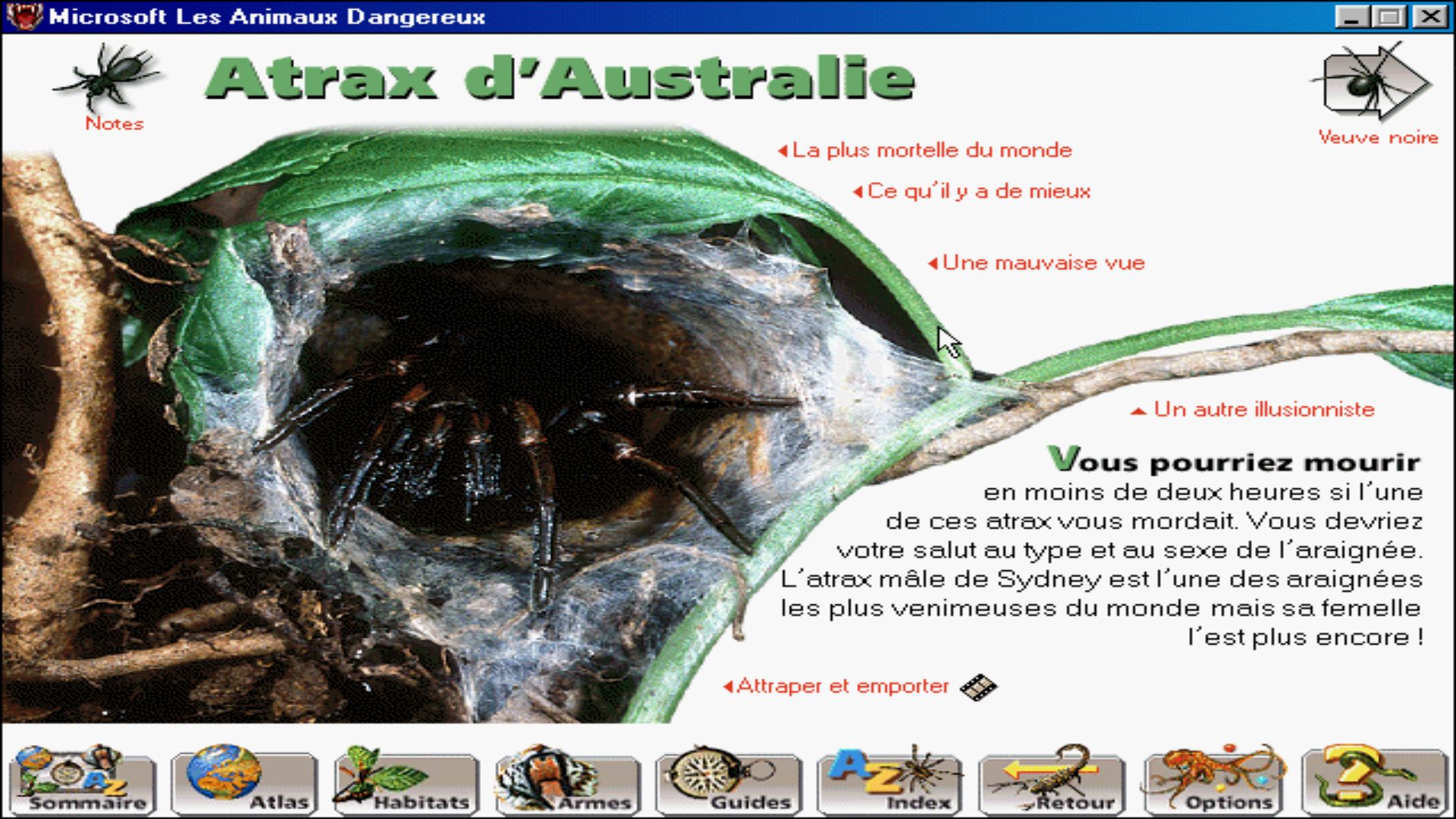This screenshot has height=819, width=1456.
Task: Click the application icon in title bar
Action: (24, 16)
